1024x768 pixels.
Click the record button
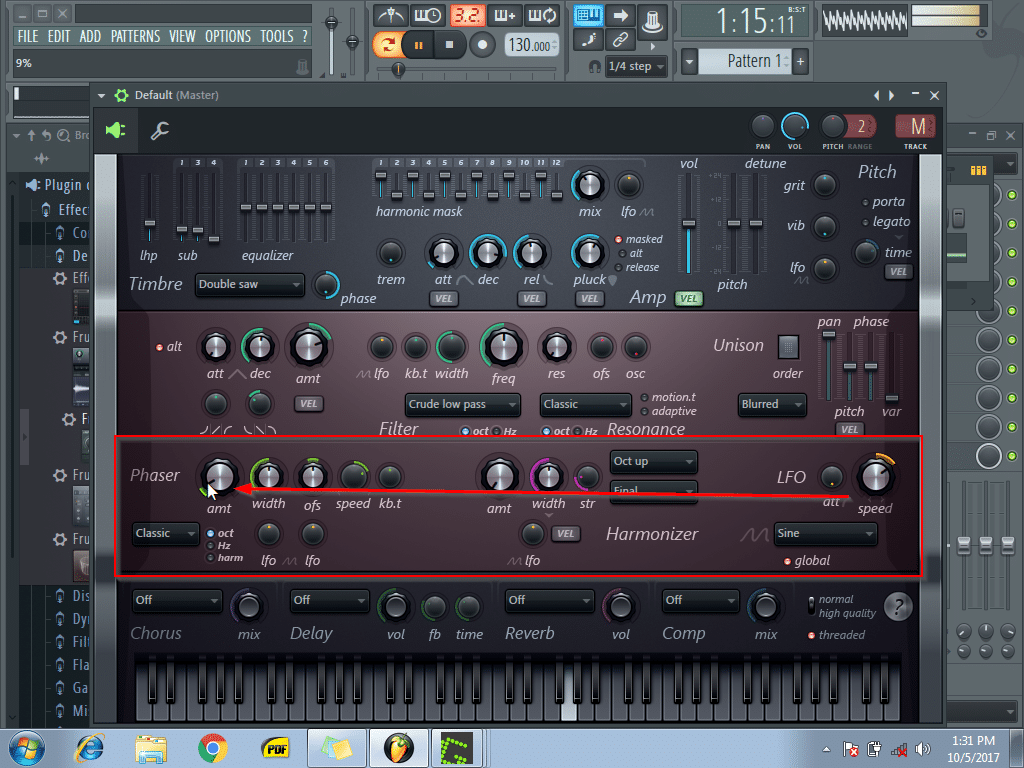pos(483,45)
